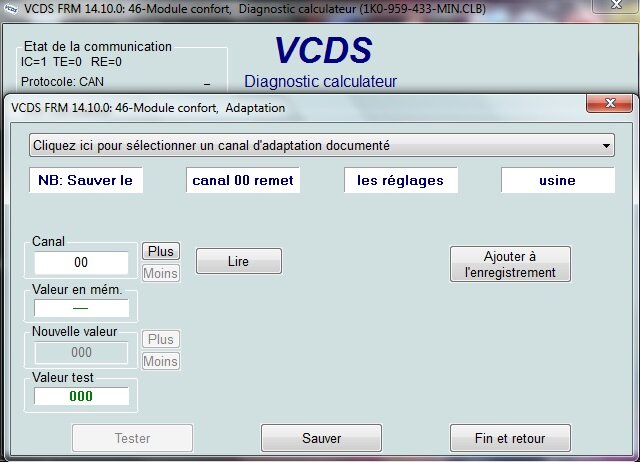Click the VCDS icon in main title bar
Viewport: 640px width, 462px height.
click(11, 9)
